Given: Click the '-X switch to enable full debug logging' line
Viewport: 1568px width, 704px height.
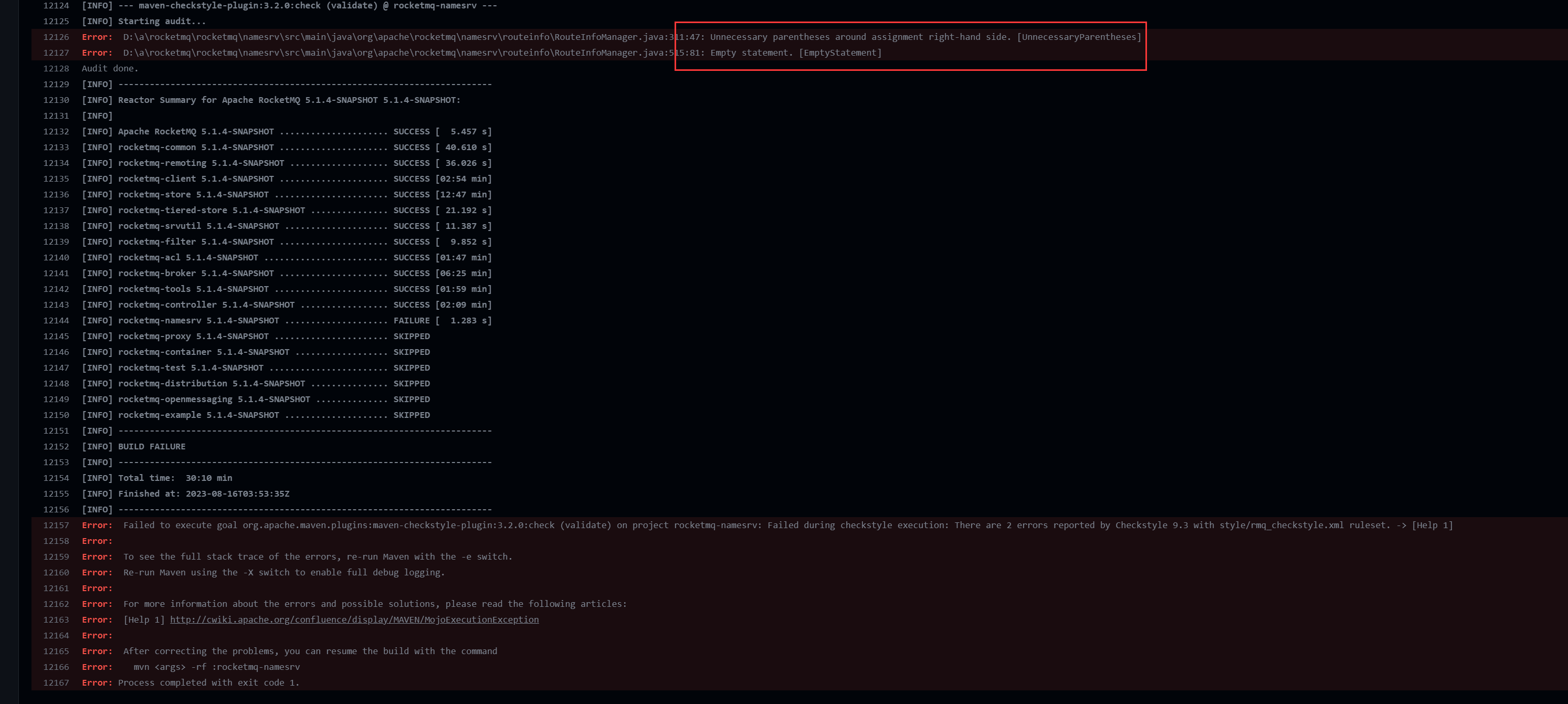Looking at the screenshot, I should pyautogui.click(x=264, y=572).
